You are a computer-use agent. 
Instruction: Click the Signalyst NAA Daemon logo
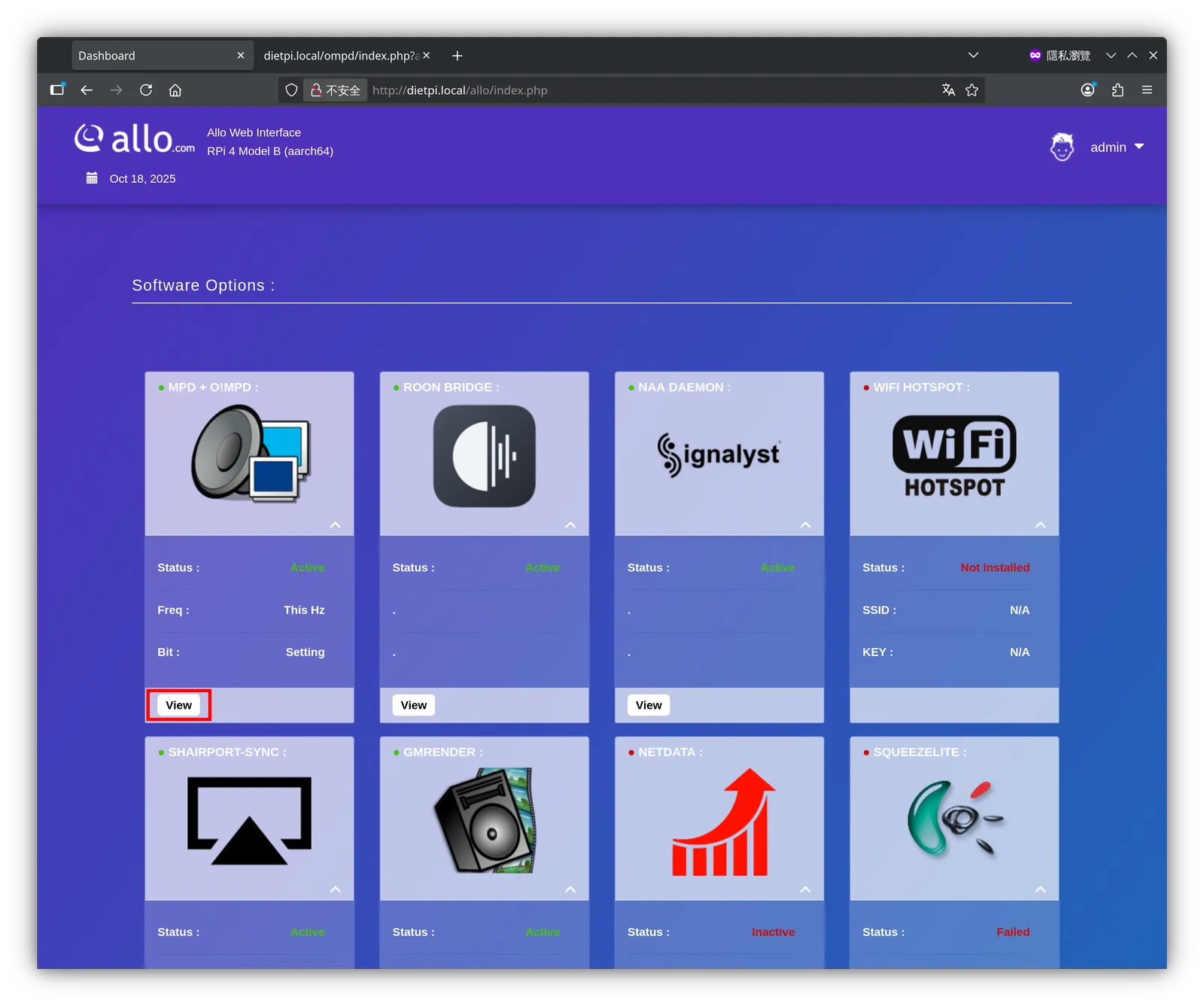click(x=719, y=454)
